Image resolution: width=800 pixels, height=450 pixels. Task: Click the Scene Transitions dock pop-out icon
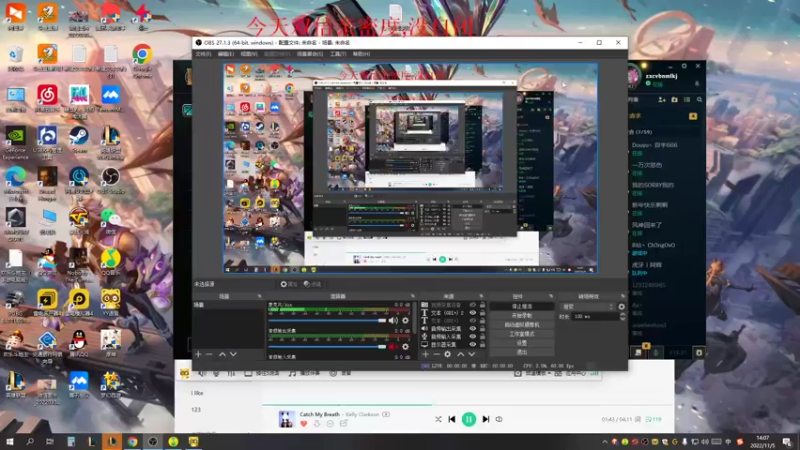[x=622, y=296]
